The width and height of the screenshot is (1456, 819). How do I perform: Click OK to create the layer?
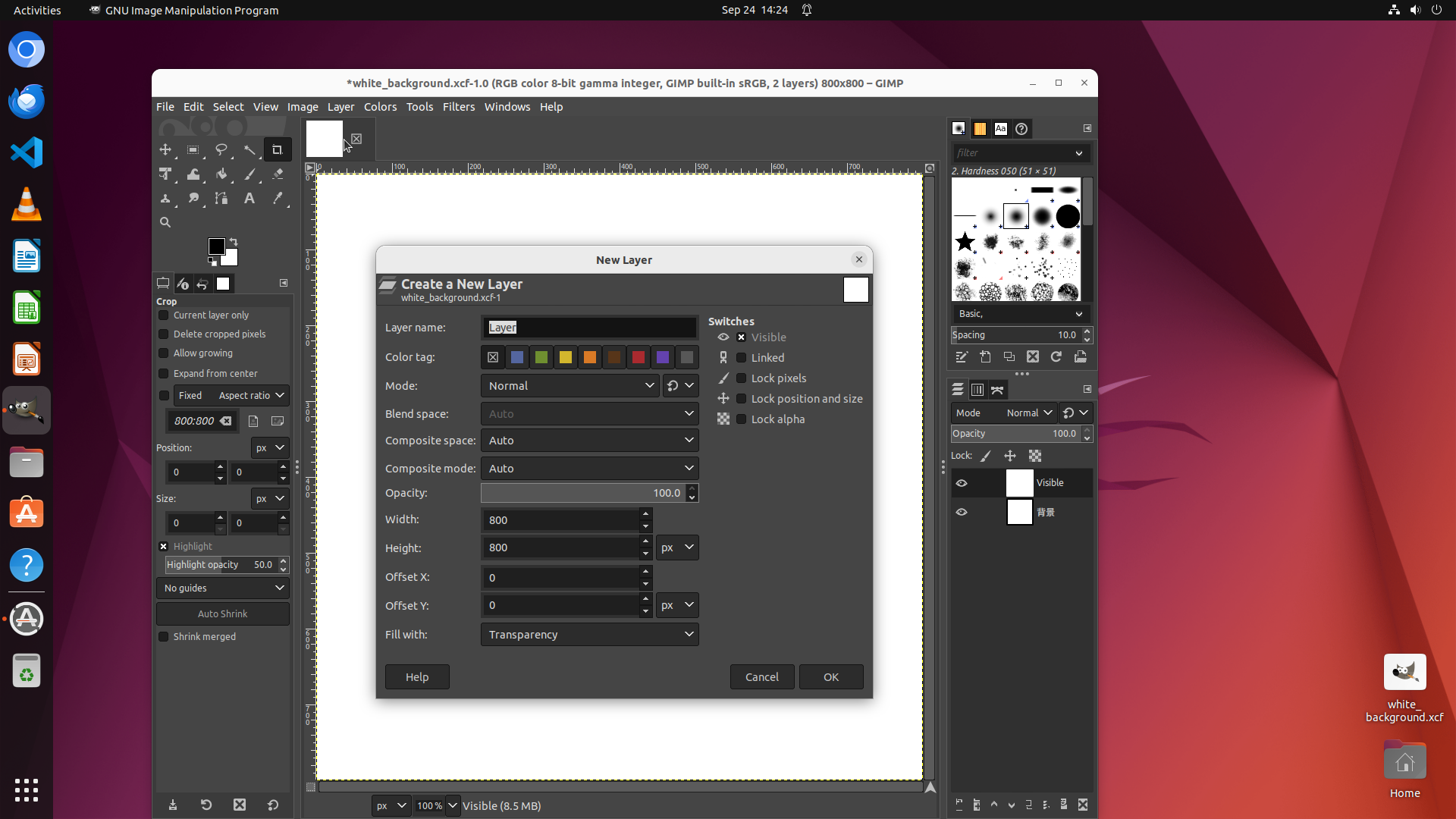coord(831,677)
